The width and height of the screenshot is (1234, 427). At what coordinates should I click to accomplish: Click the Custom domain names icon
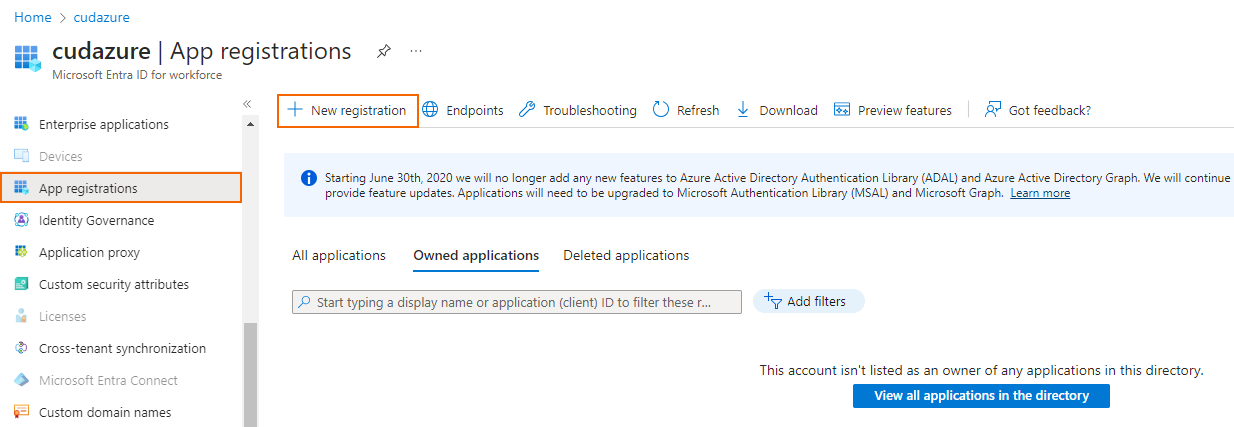click(21, 412)
